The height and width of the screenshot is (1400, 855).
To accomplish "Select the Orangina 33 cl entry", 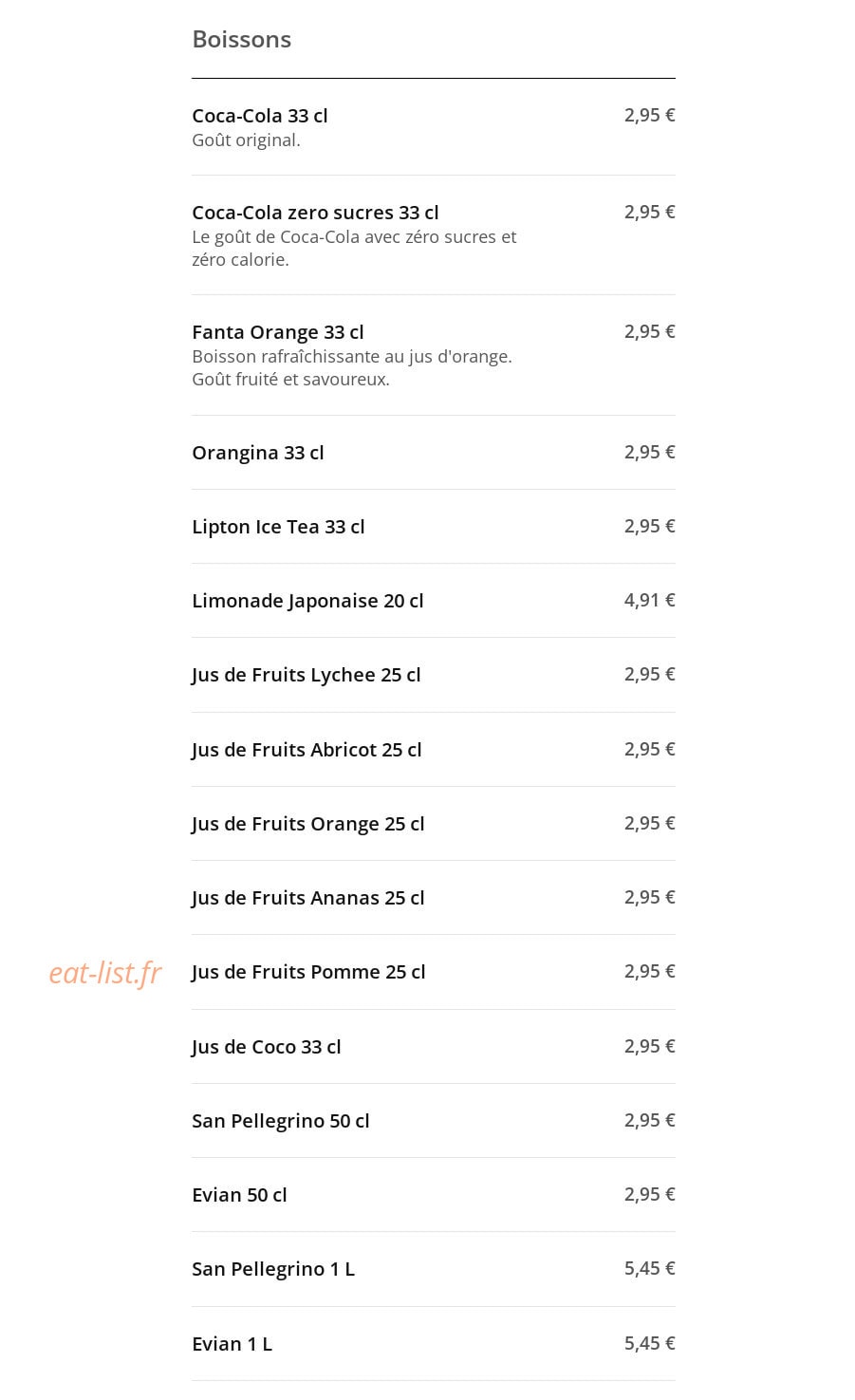I will coord(433,453).
